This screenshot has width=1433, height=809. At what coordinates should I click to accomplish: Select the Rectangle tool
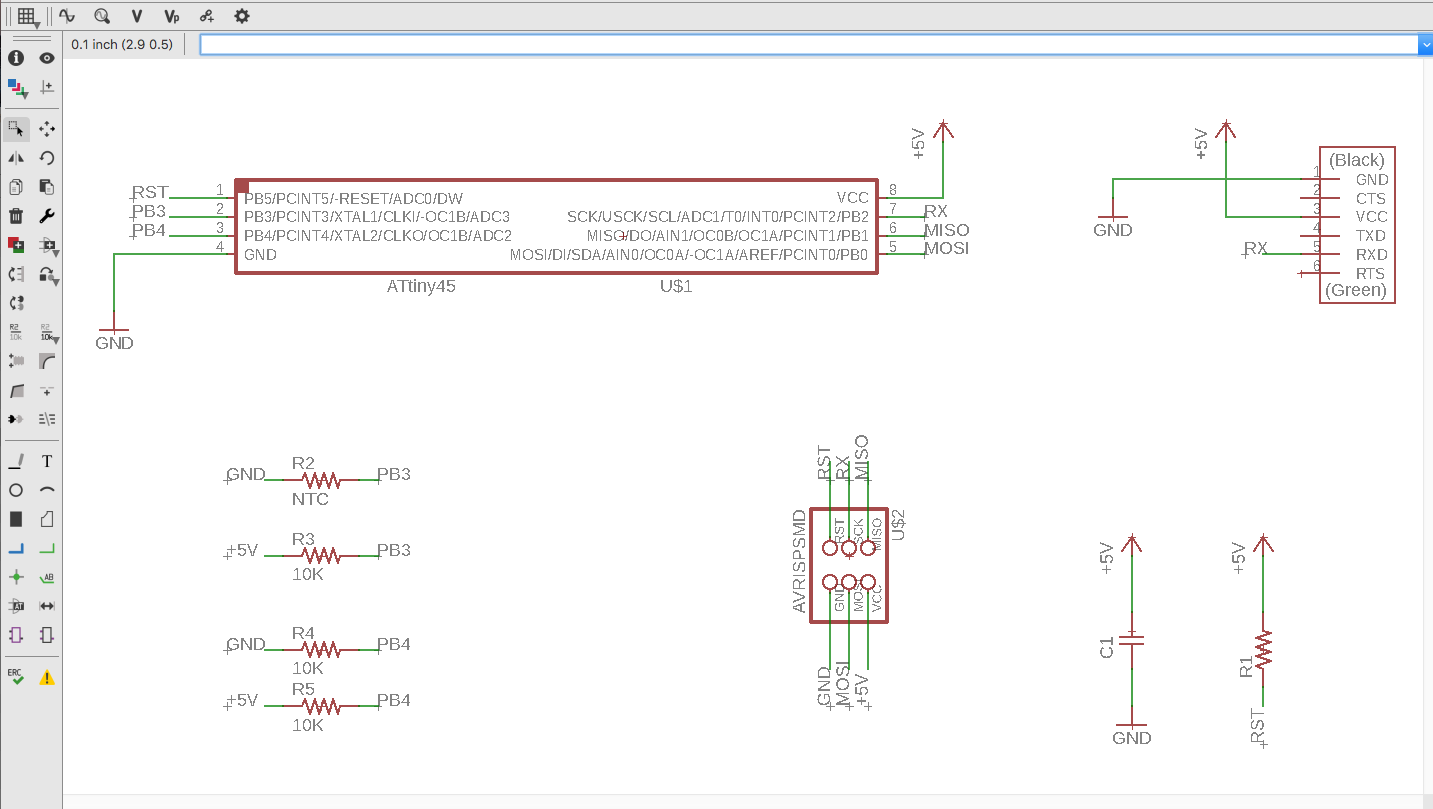coord(16,519)
